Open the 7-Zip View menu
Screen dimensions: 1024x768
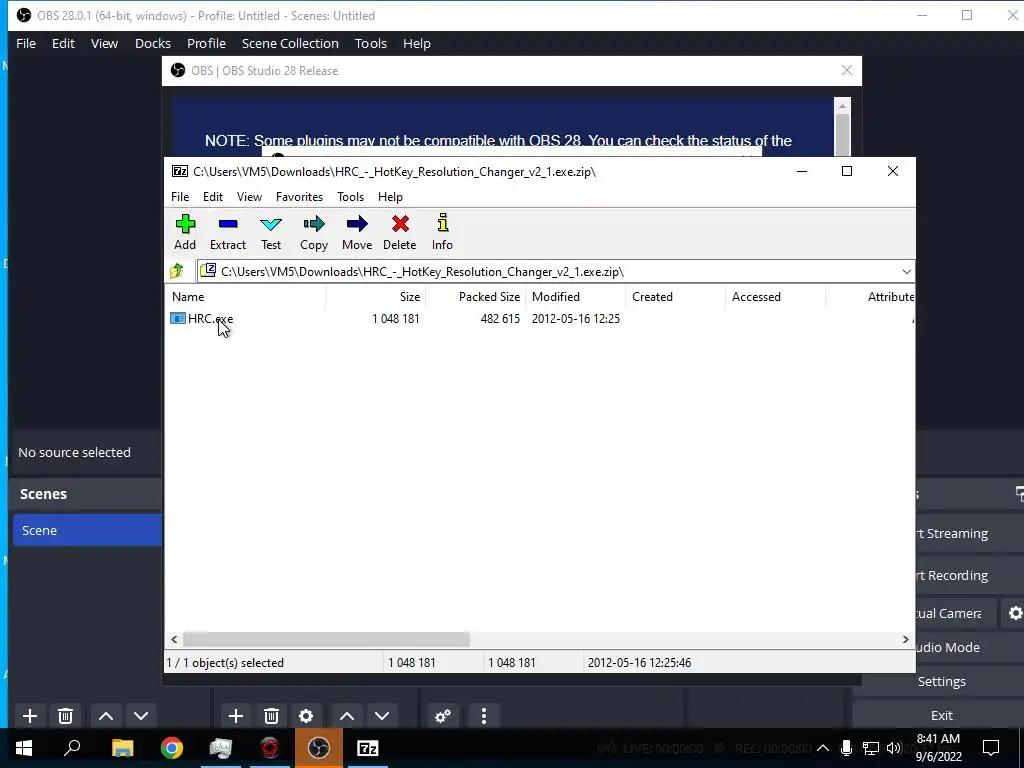[x=249, y=197]
